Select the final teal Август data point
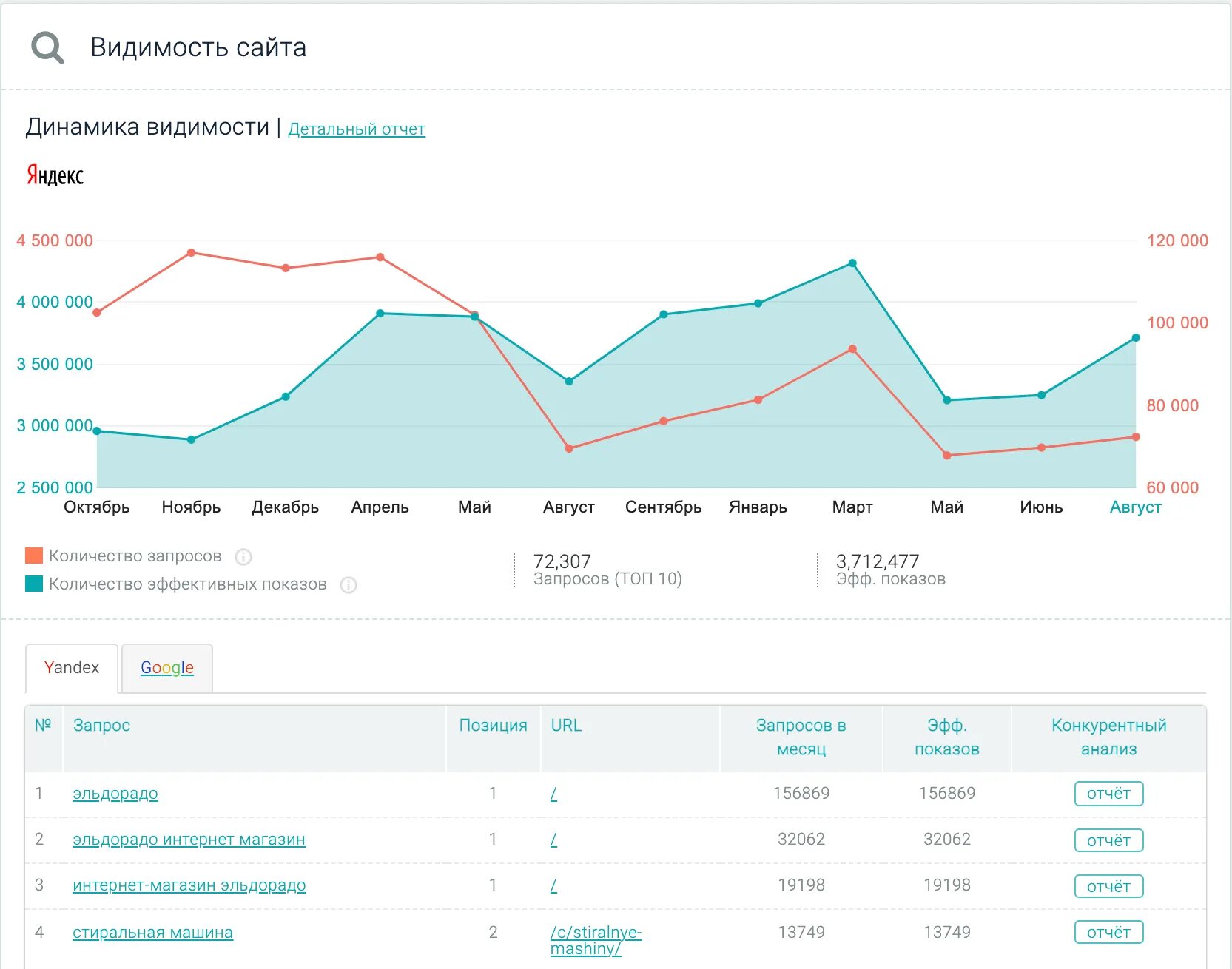This screenshot has width=1232, height=969. 1136,338
